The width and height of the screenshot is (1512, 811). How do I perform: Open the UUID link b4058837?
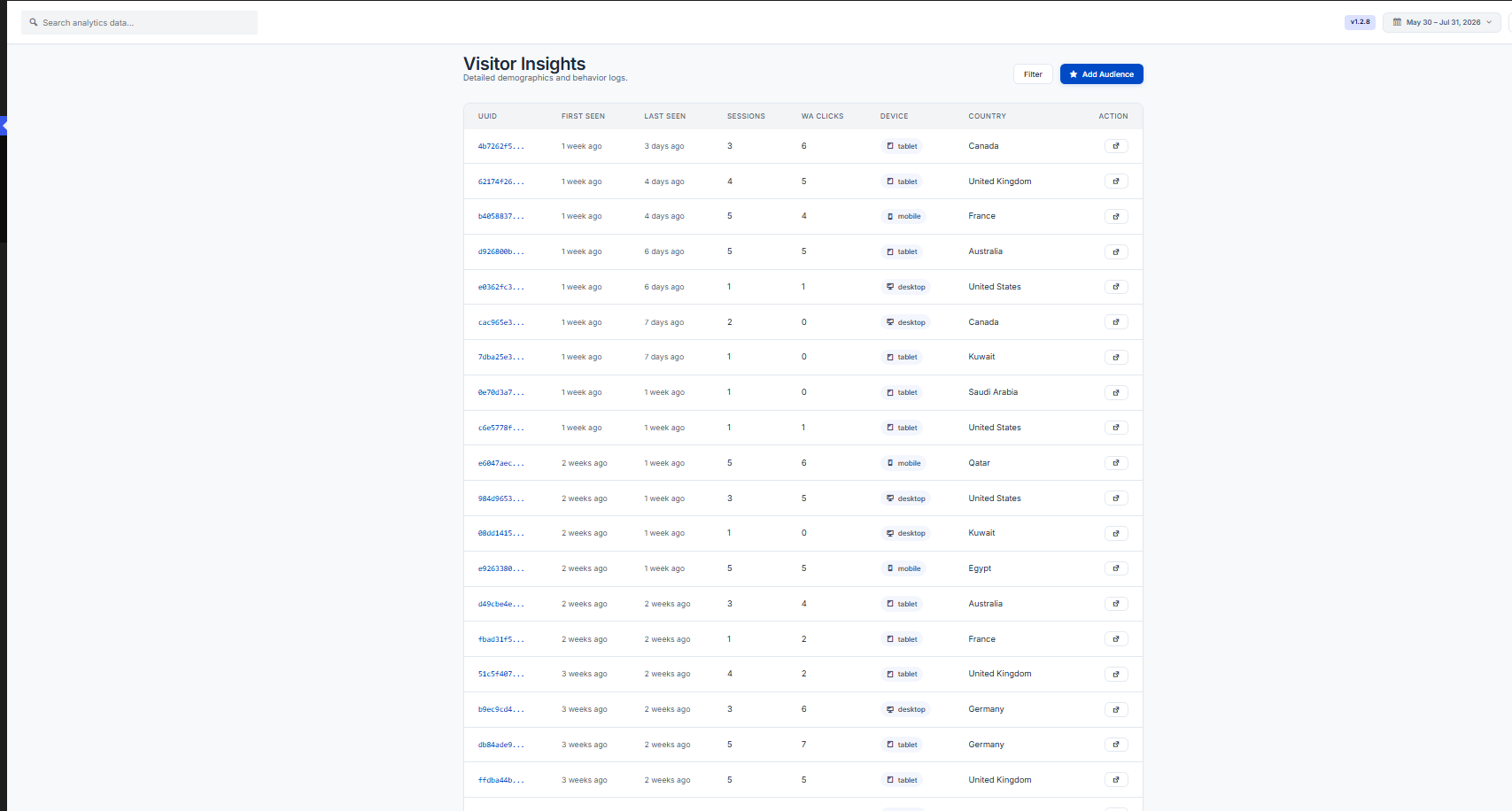tap(501, 216)
